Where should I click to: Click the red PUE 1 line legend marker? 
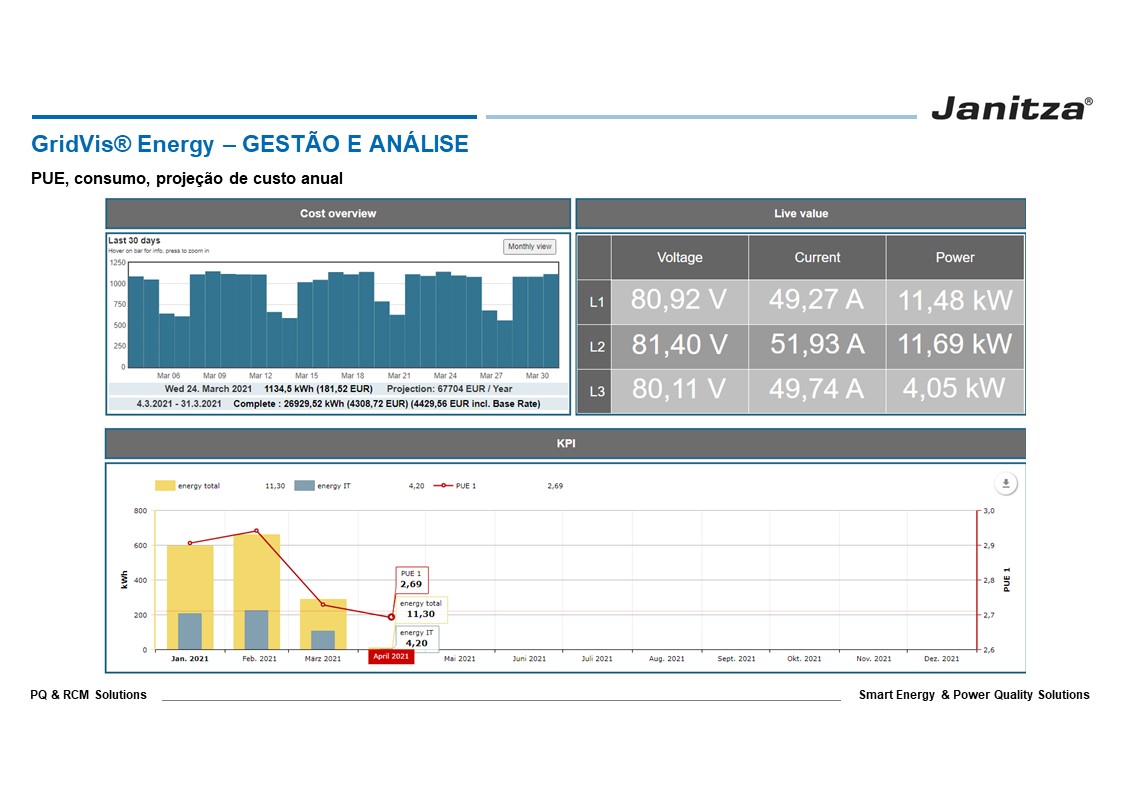pyautogui.click(x=443, y=486)
